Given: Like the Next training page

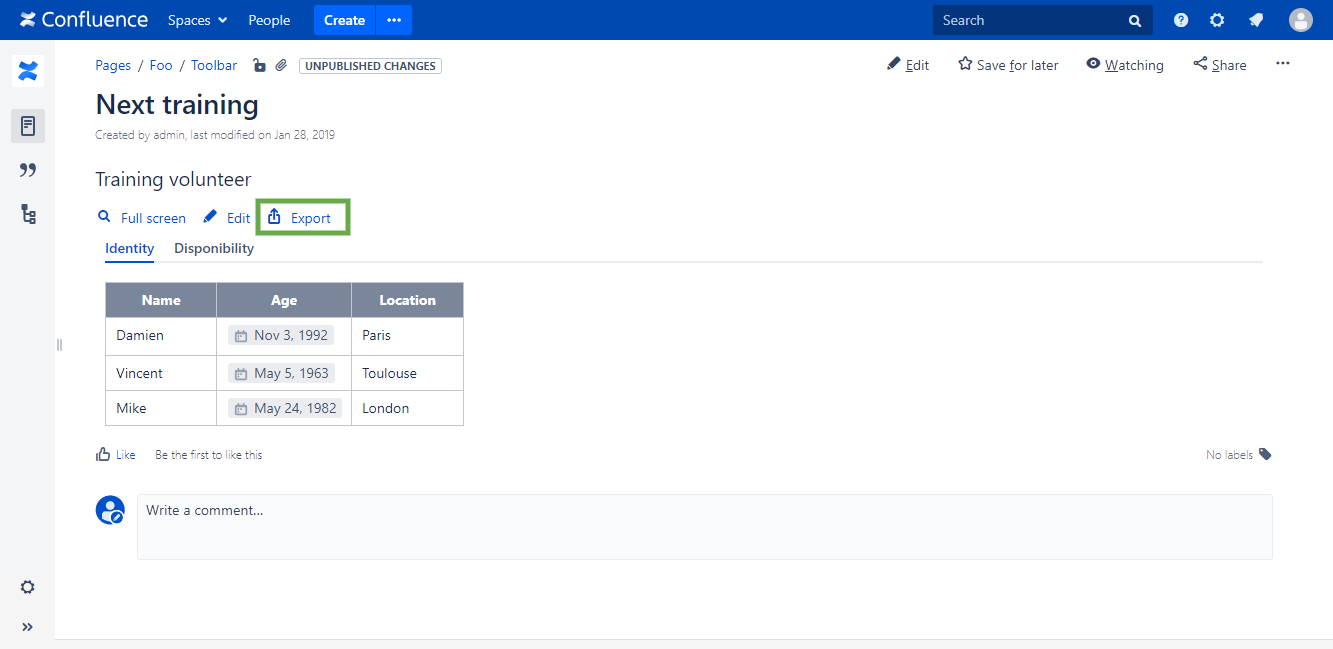Looking at the screenshot, I should pos(116,454).
